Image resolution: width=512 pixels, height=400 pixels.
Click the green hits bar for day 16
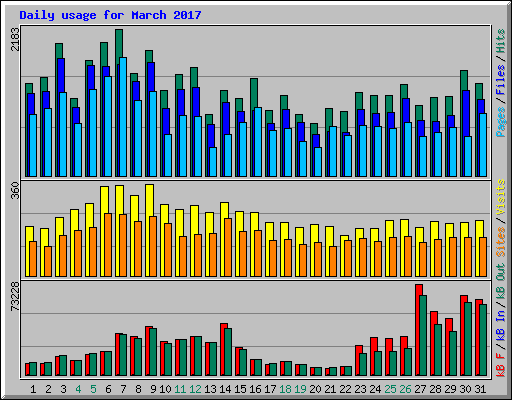coord(254,93)
